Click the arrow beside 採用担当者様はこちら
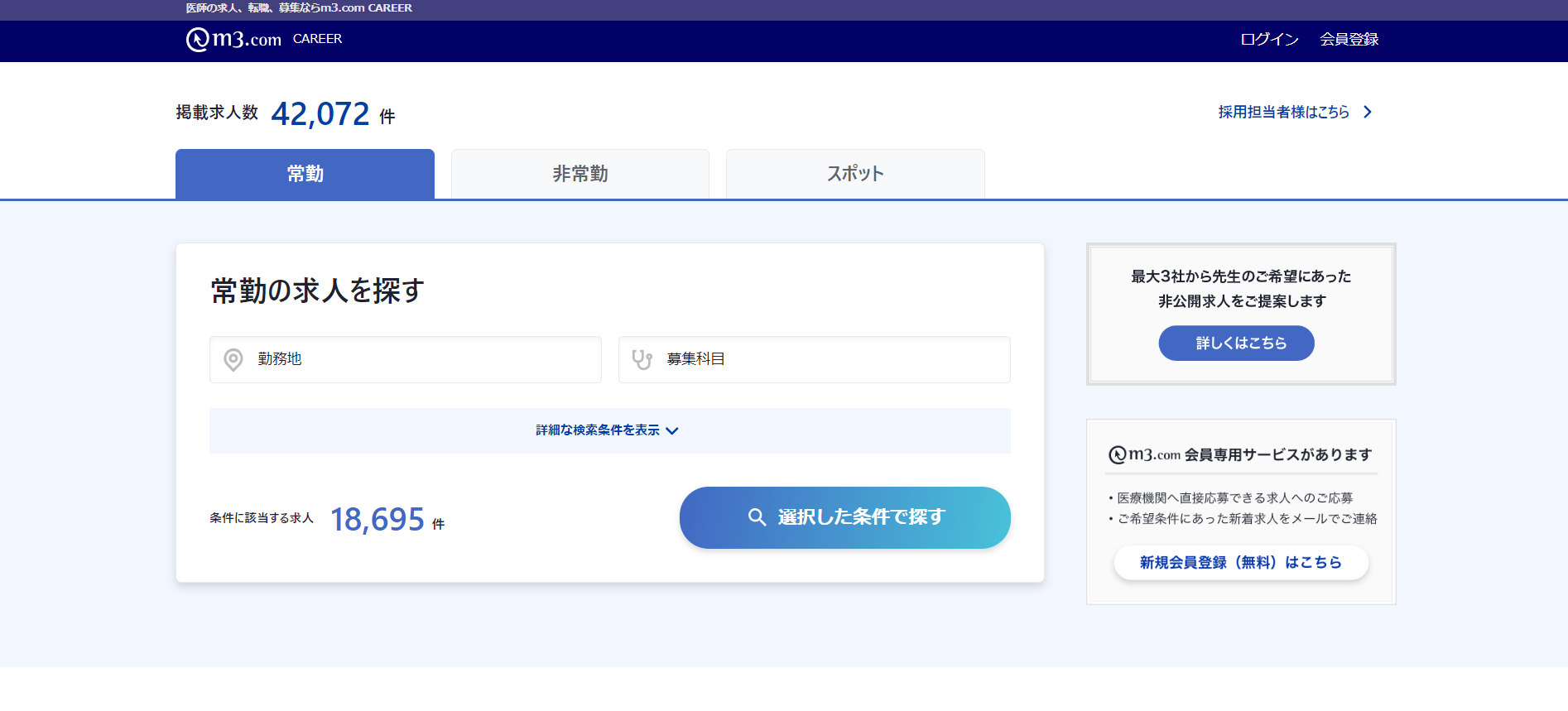1568x711 pixels. pos(1368,112)
